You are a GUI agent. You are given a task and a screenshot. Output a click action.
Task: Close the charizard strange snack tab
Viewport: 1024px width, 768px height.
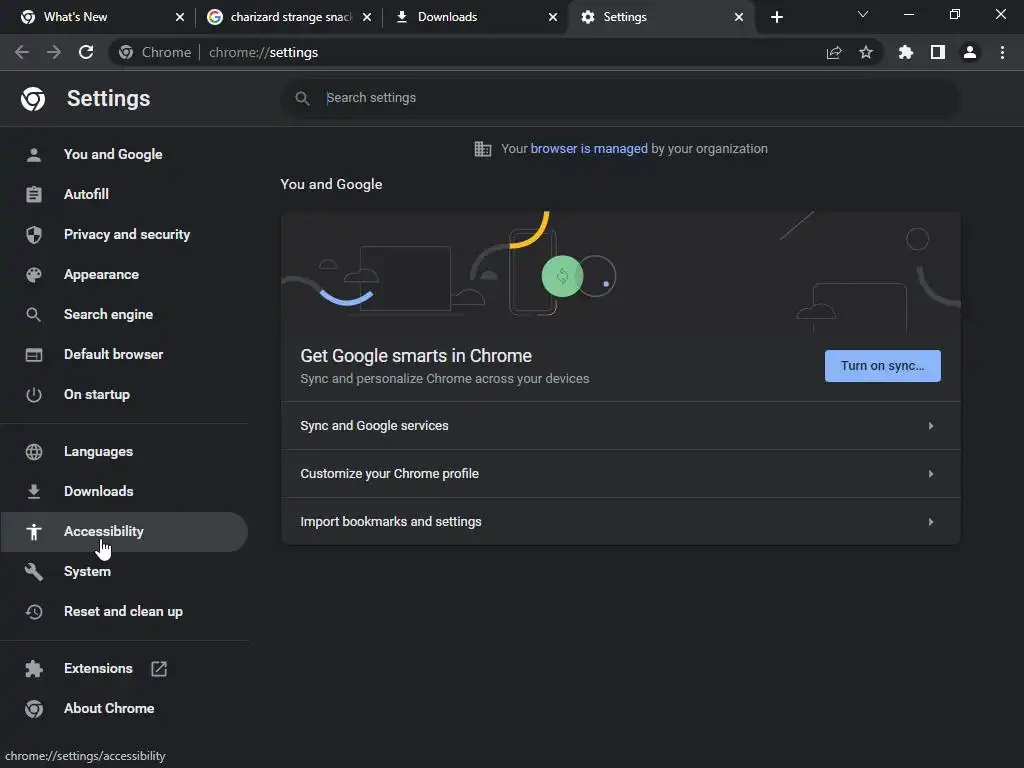(x=366, y=17)
